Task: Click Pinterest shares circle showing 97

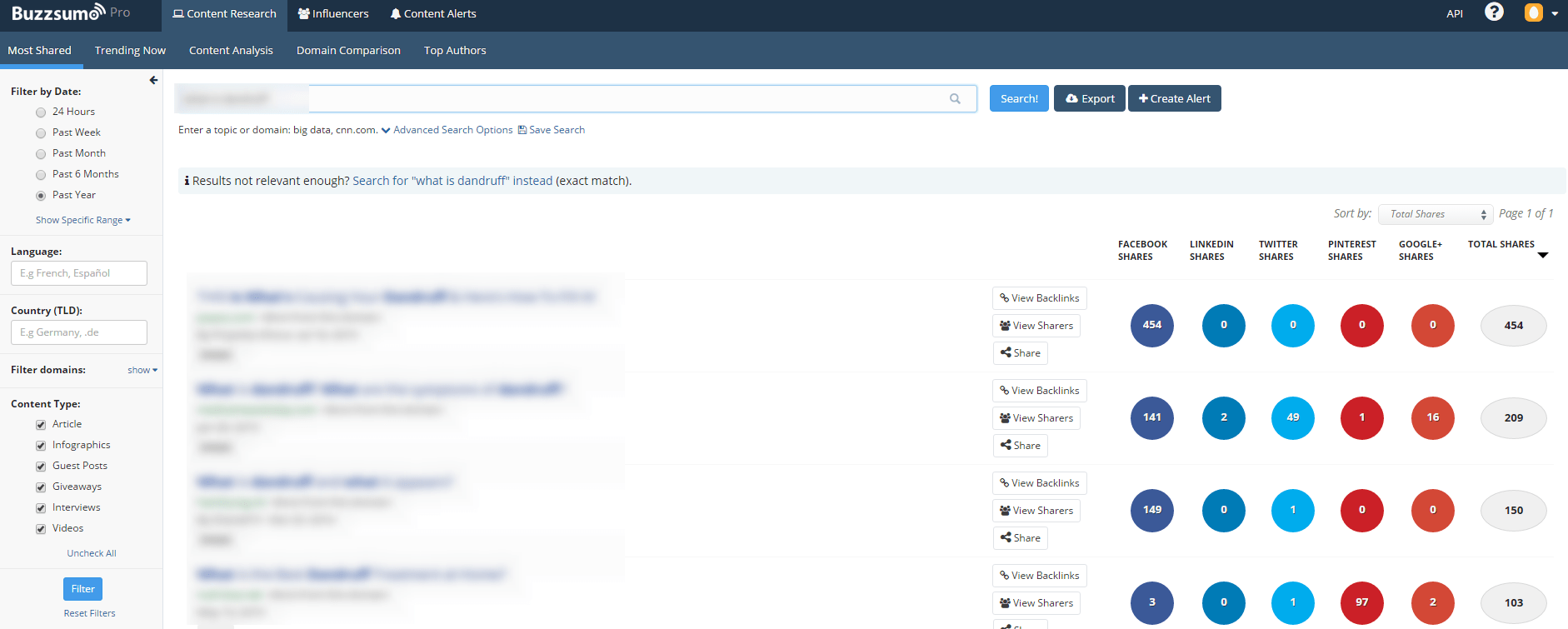Action: 1361,602
